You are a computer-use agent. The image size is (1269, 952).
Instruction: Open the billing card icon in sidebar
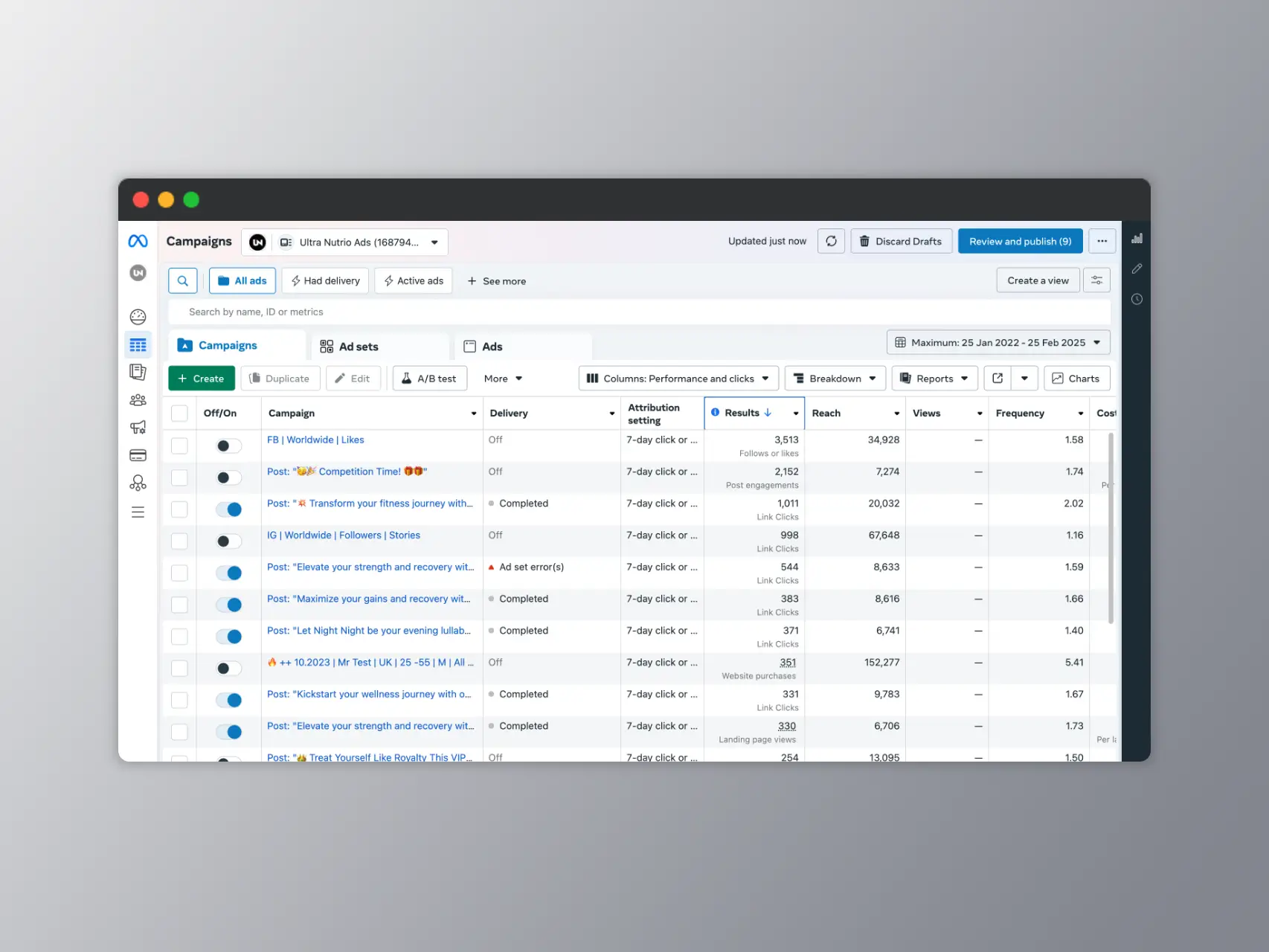click(x=138, y=455)
